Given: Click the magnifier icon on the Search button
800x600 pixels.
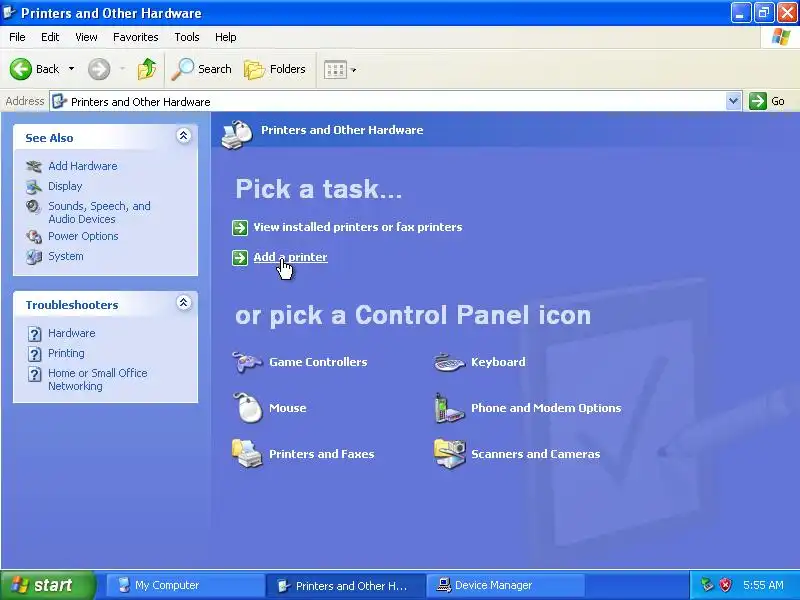Looking at the screenshot, I should pos(182,69).
